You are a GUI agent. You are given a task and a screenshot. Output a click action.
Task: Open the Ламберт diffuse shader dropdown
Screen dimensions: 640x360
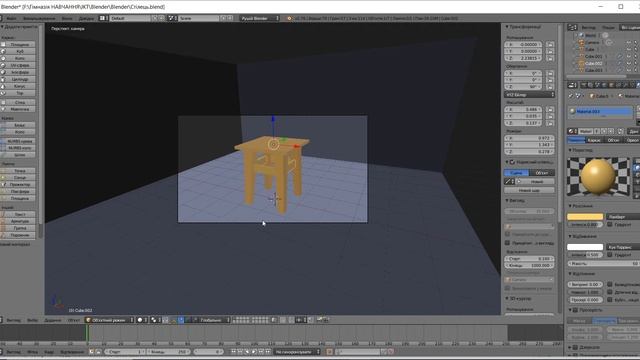[x=623, y=217]
